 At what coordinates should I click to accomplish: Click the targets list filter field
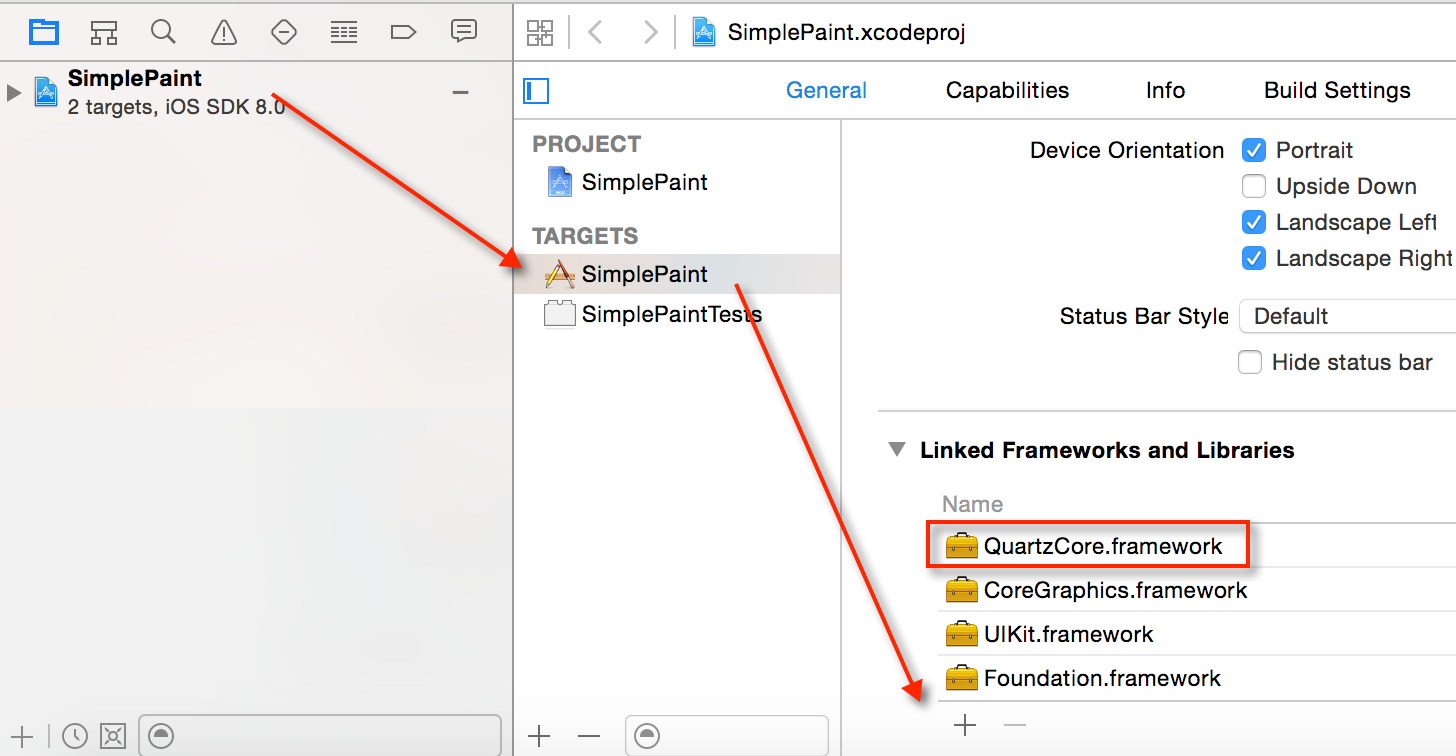(x=727, y=736)
